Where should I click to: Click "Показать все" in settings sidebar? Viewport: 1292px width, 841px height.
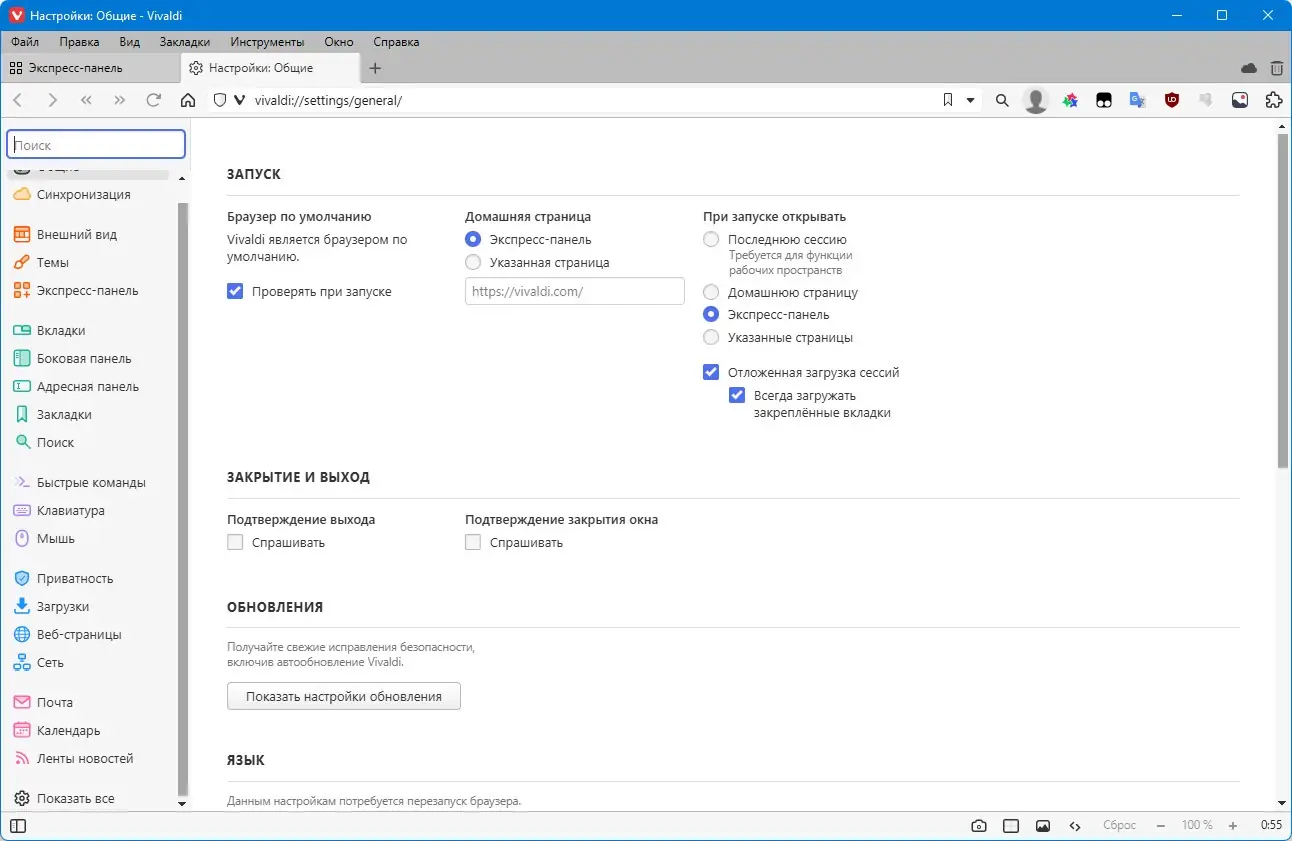76,799
